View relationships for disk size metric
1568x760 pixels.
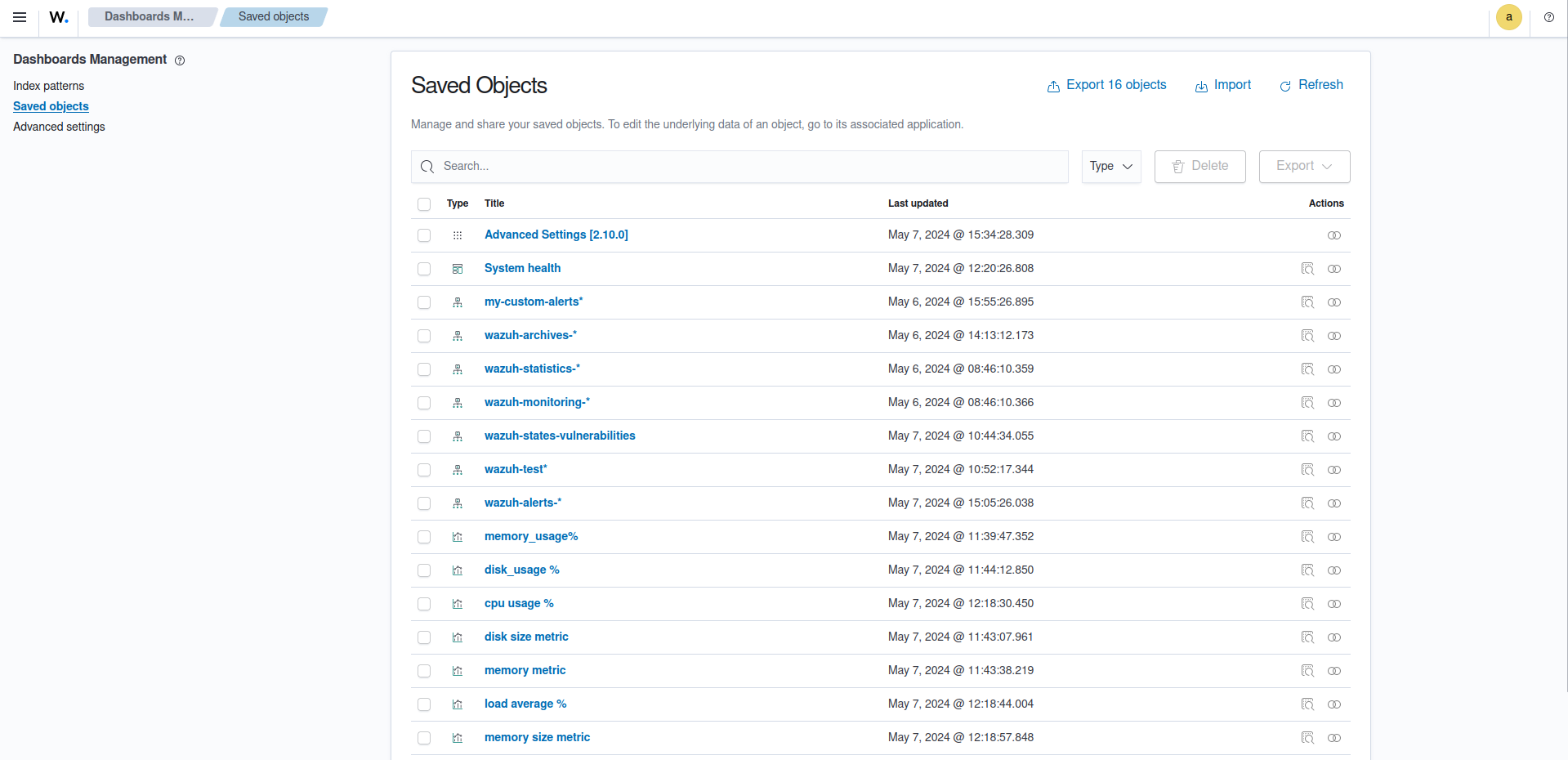[x=1334, y=637]
